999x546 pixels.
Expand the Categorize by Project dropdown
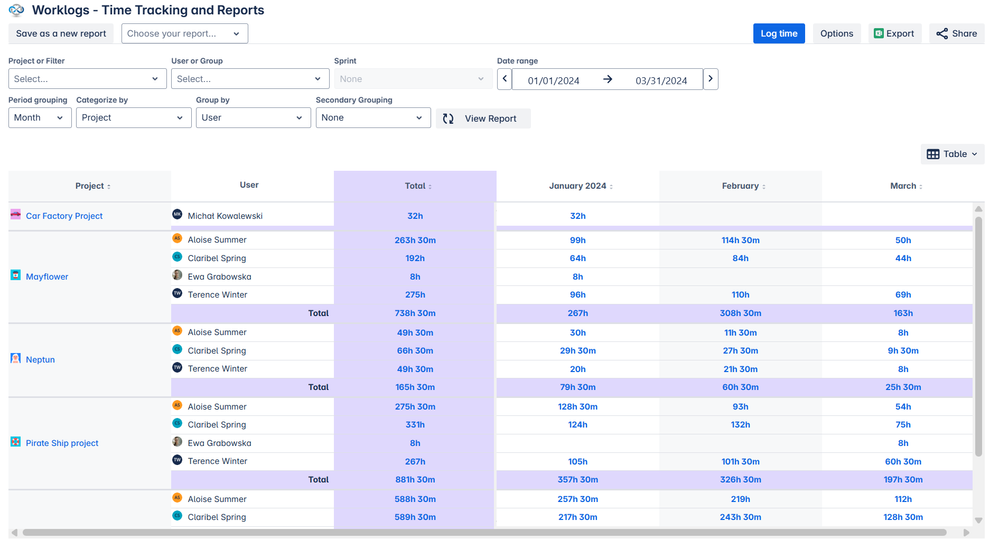point(133,118)
